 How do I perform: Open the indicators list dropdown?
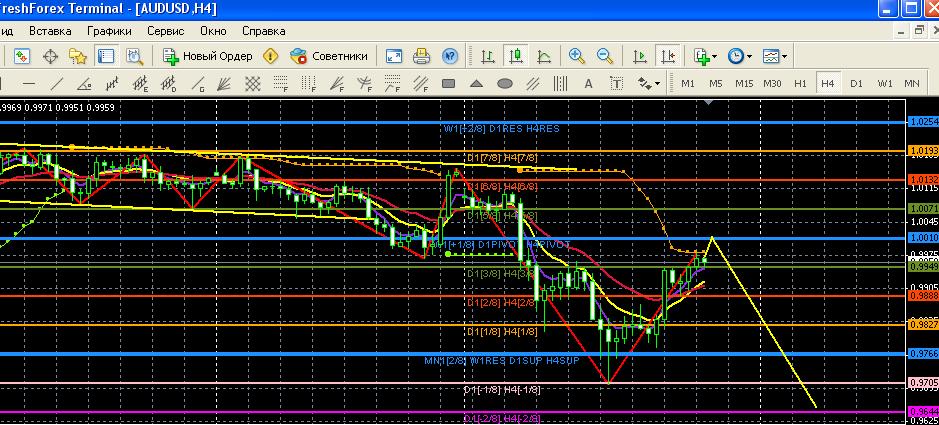point(705,56)
